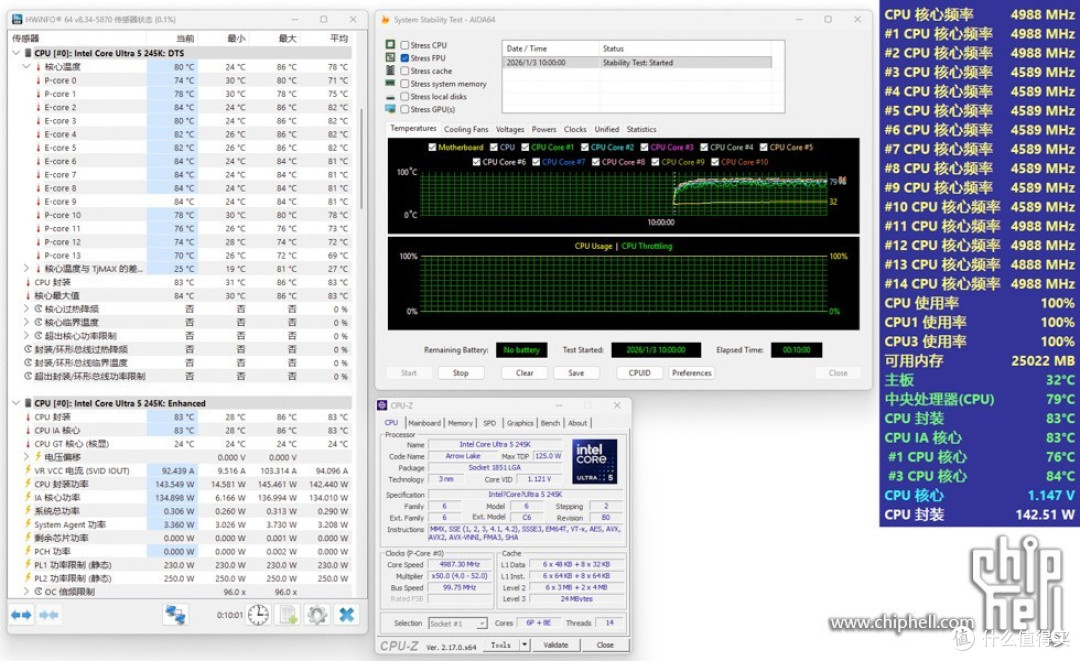Uncheck CPU Core #10 graph checkbox
The image size is (1080, 661).
[x=715, y=162]
